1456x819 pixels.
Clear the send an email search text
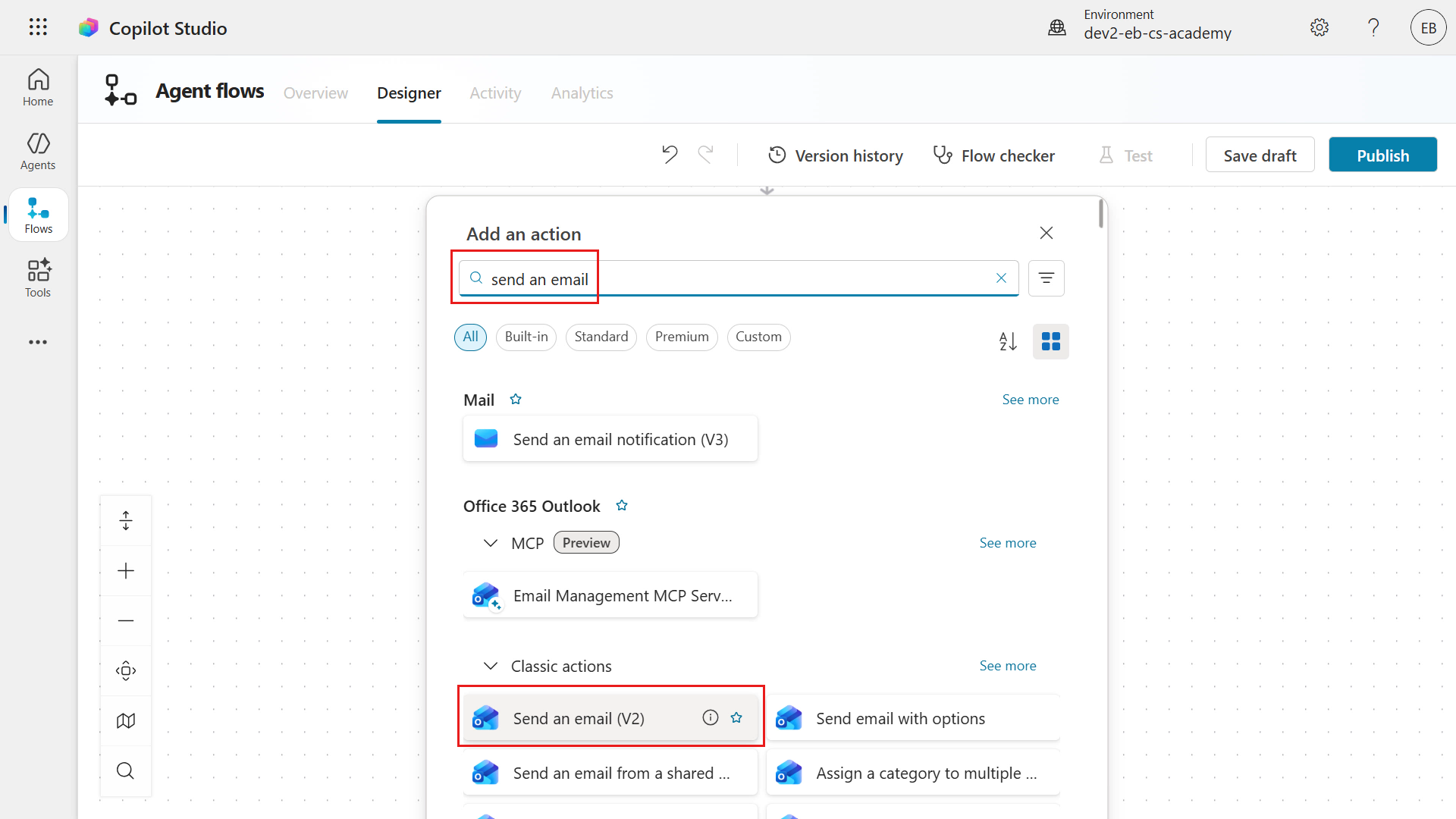pos(1001,278)
